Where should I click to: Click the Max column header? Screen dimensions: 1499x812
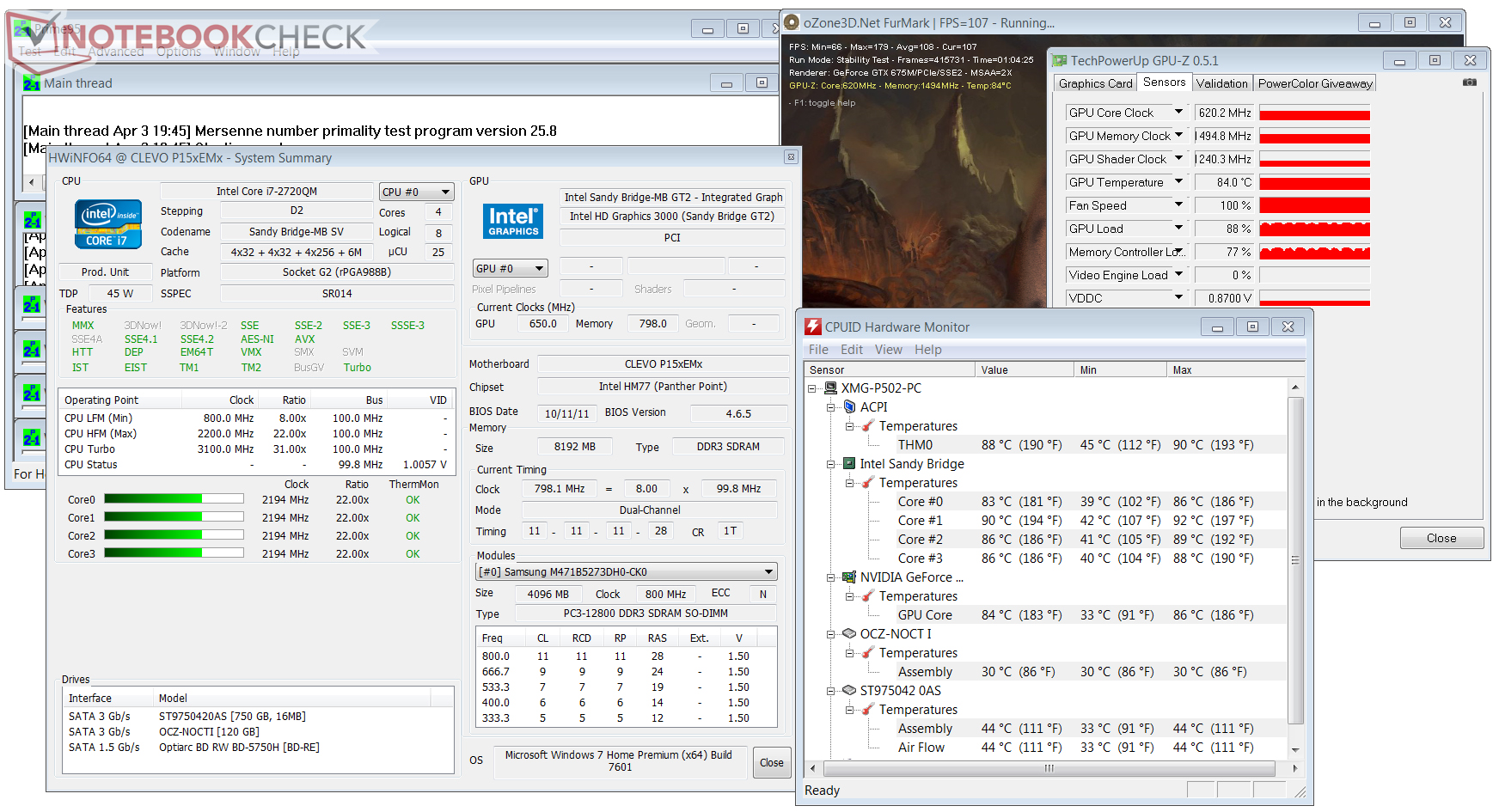pos(1236,369)
